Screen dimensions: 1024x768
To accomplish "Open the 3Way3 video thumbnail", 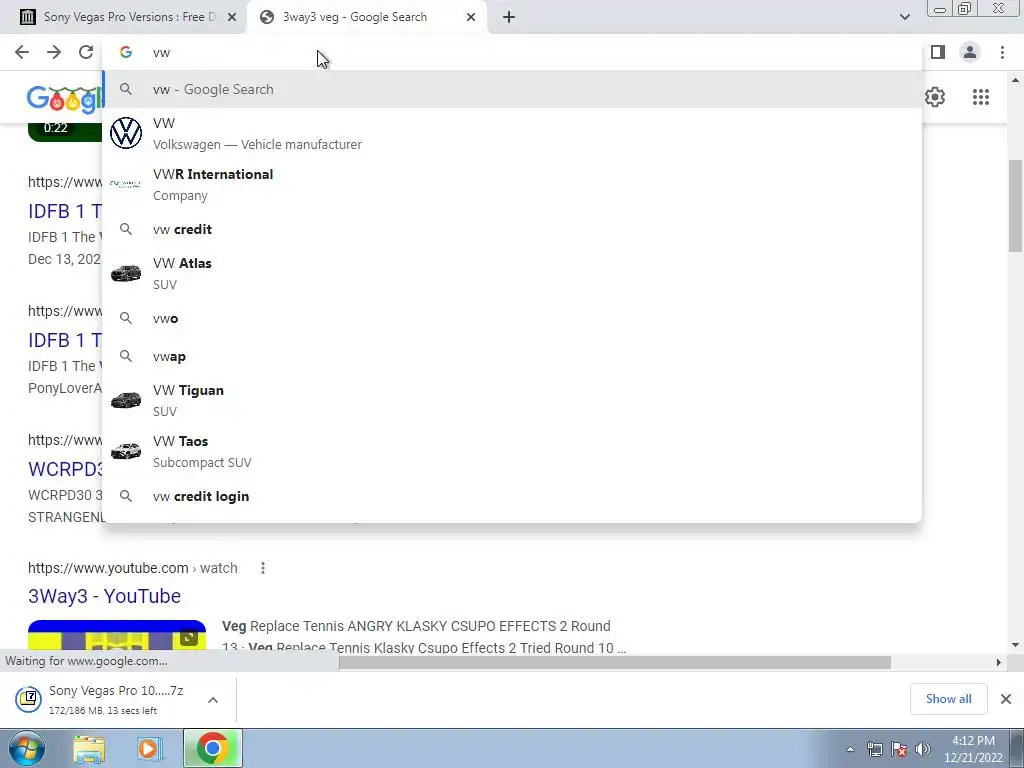I will tap(117, 635).
